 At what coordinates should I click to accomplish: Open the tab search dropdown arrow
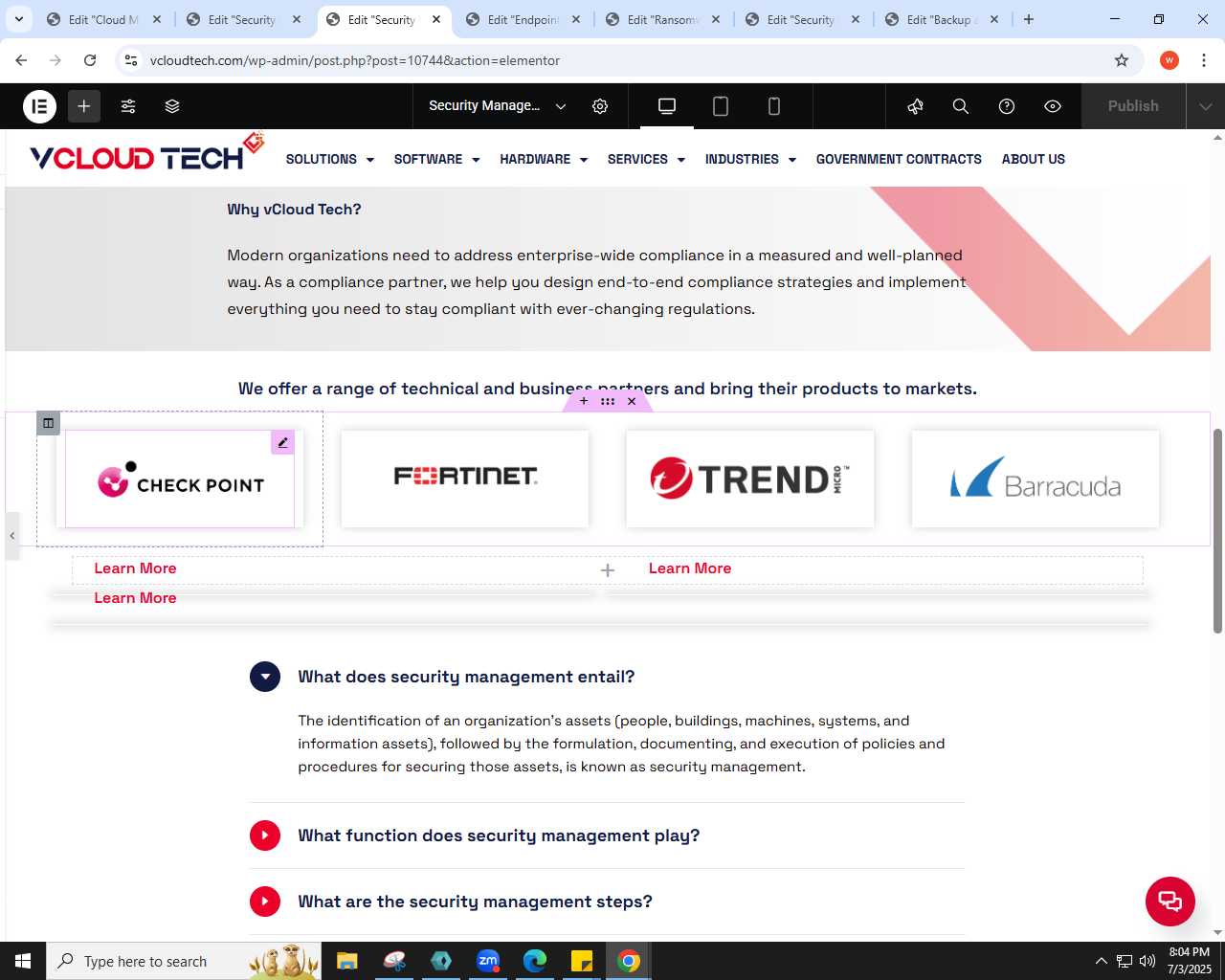pyautogui.click(x=18, y=19)
